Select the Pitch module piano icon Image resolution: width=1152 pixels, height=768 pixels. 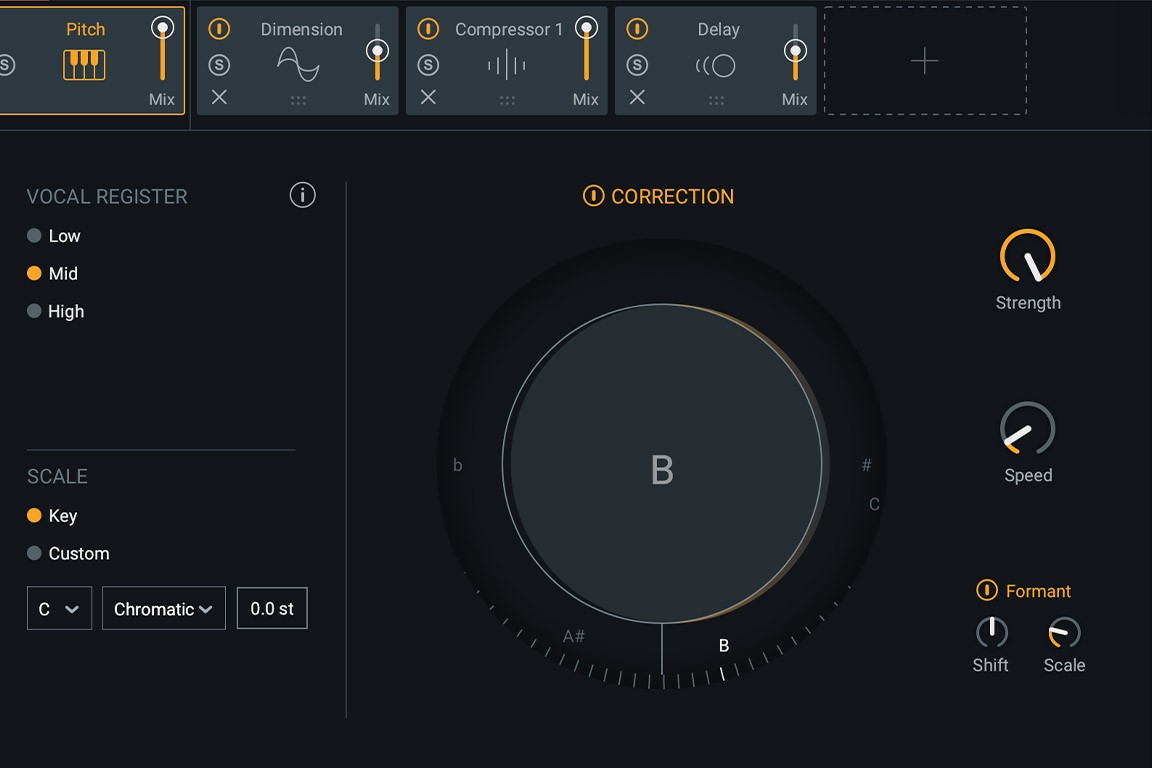(85, 64)
